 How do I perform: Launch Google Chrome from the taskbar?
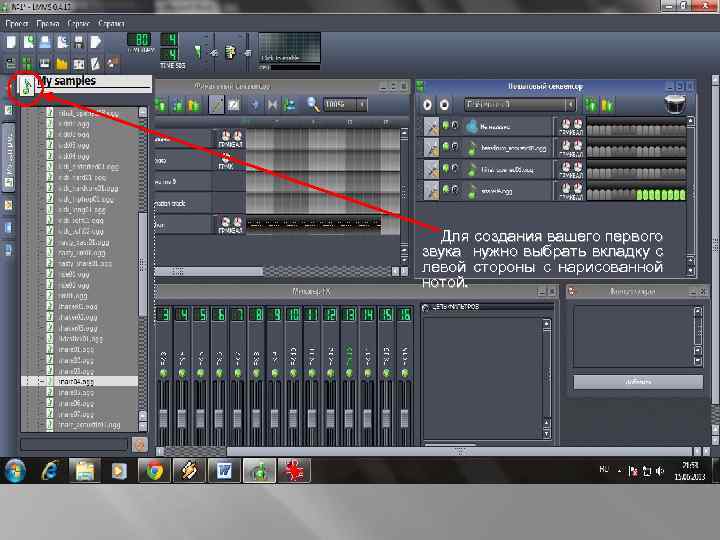click(x=154, y=471)
